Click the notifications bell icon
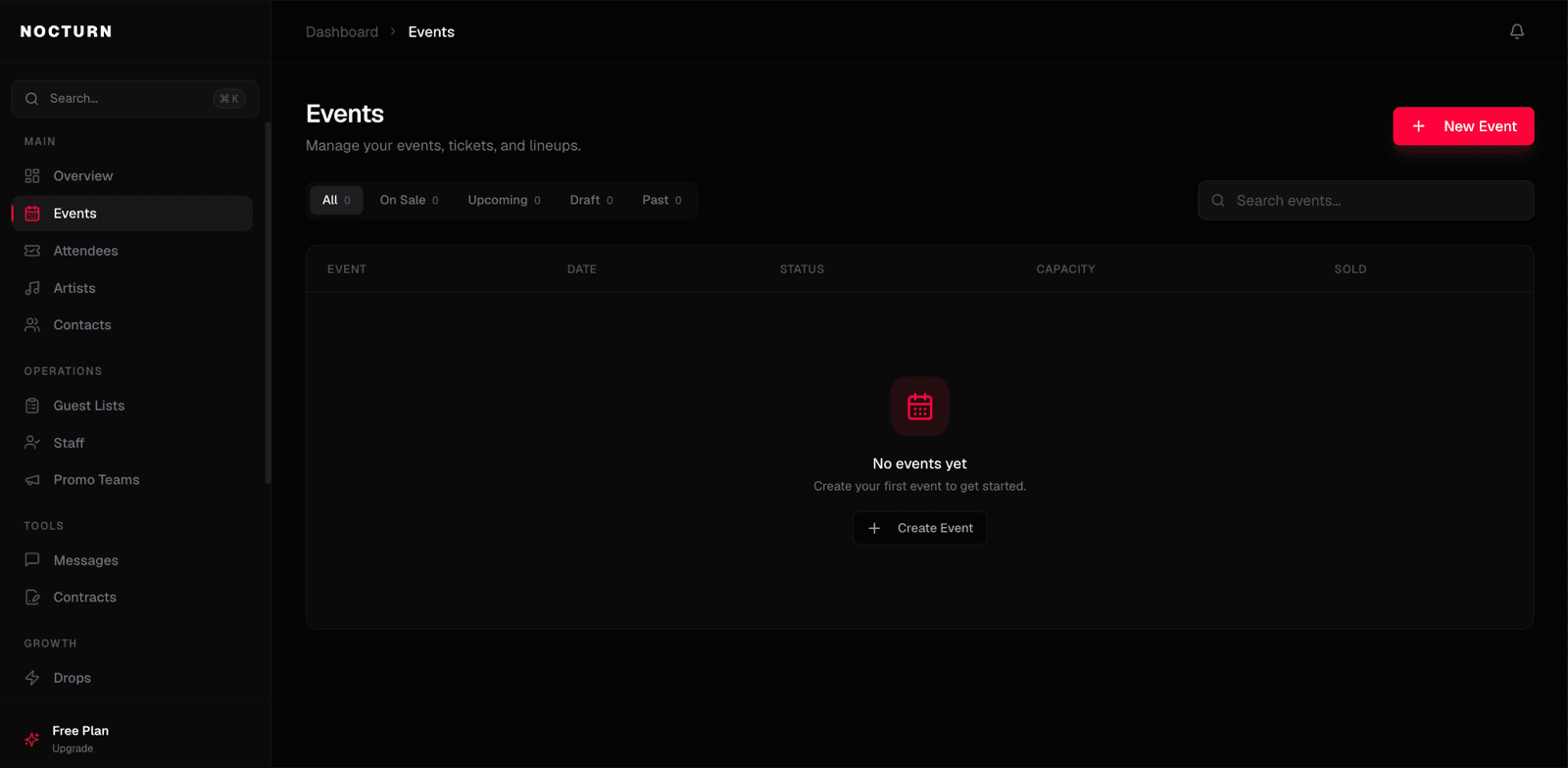The width and height of the screenshot is (1568, 768). point(1517,31)
